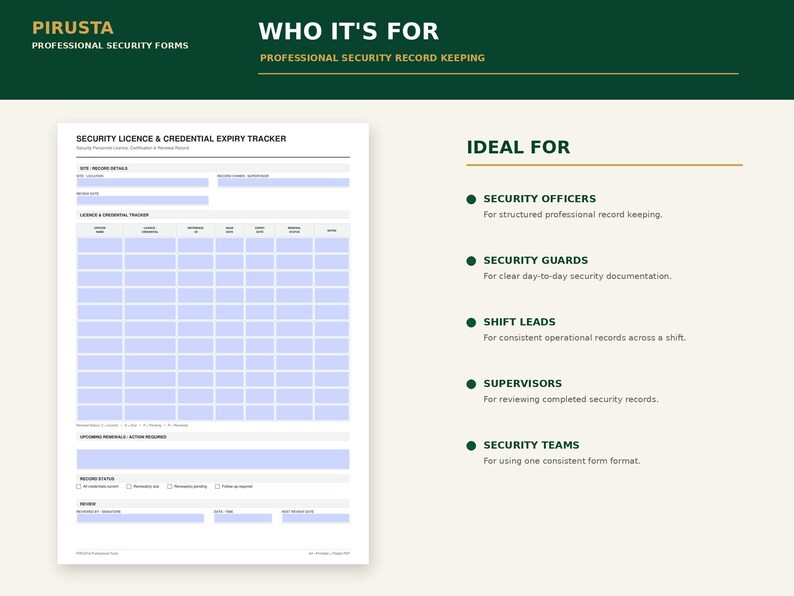The width and height of the screenshot is (794, 596).
Task: Click the Next Review Date field
Action: click(x=315, y=519)
